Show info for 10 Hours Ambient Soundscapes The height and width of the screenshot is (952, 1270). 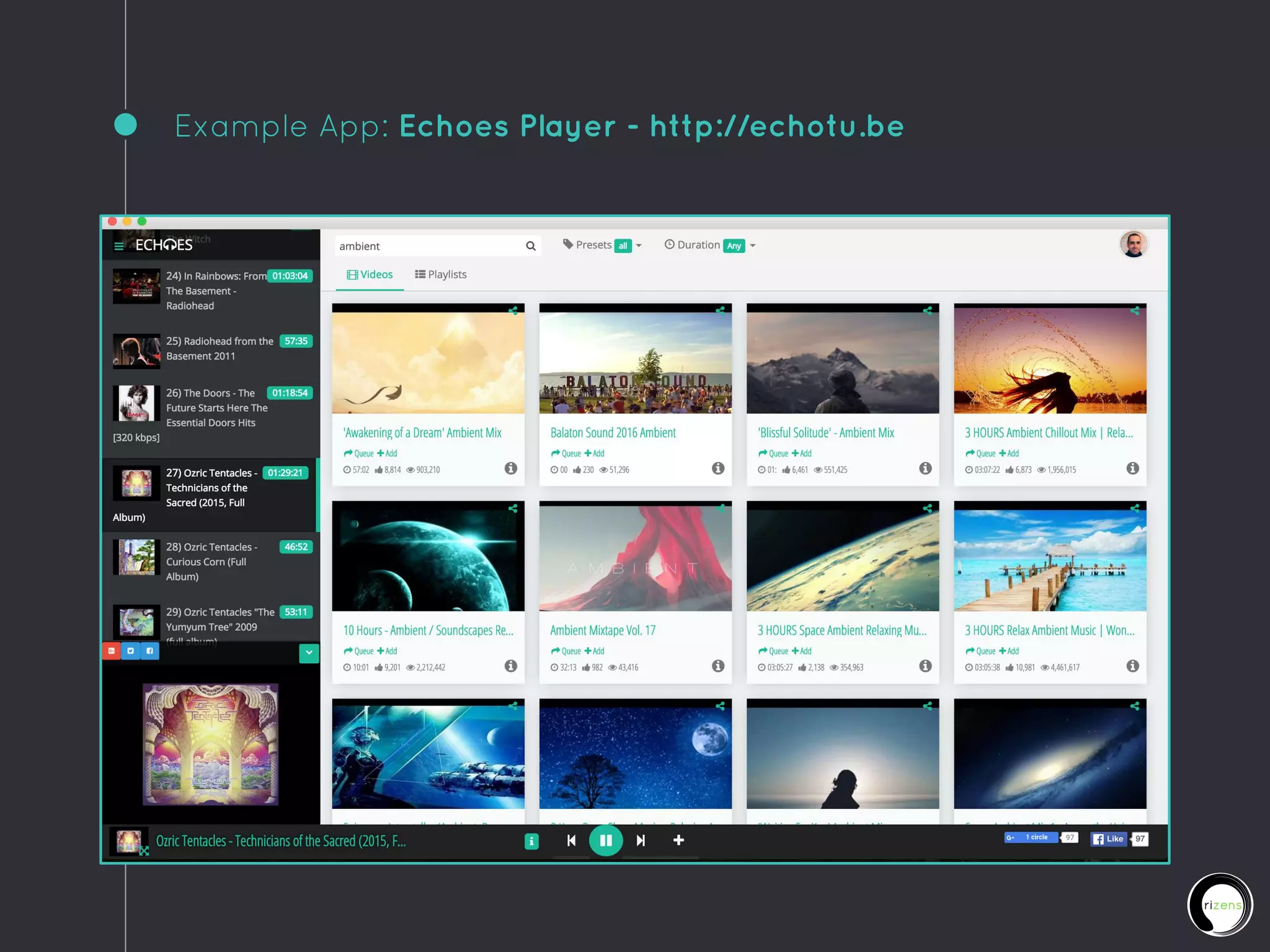(510, 666)
